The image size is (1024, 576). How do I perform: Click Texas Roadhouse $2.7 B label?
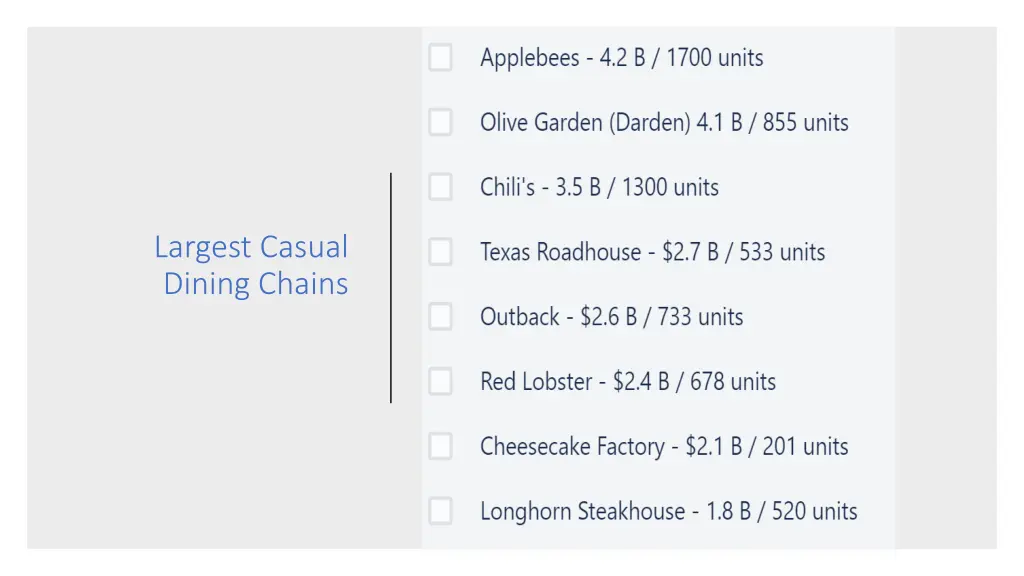coord(652,252)
